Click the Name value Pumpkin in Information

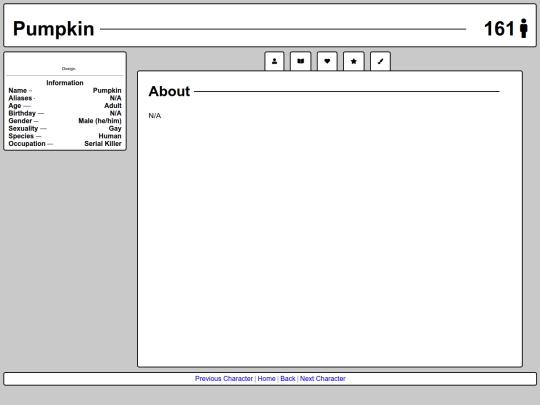pyautogui.click(x=107, y=91)
